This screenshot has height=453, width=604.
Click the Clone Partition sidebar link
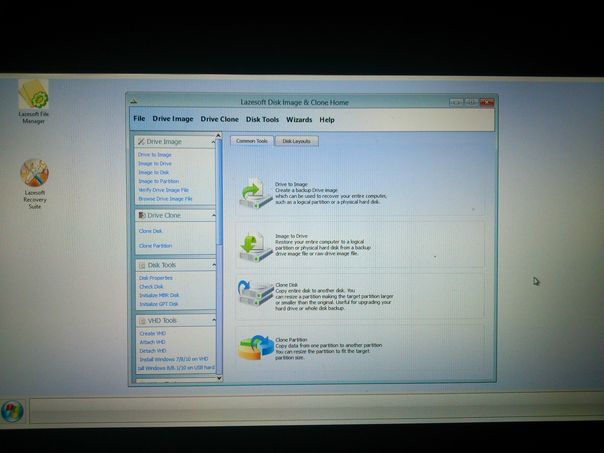156,246
